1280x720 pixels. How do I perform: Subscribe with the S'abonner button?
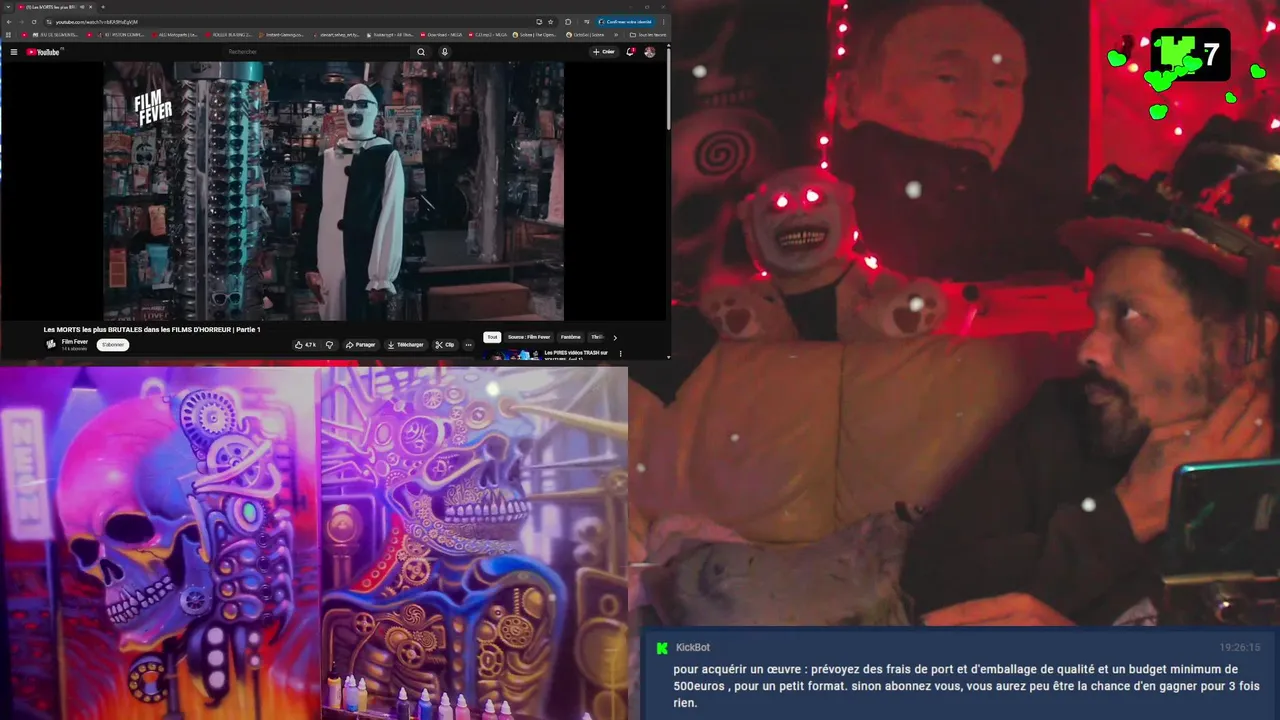point(113,345)
